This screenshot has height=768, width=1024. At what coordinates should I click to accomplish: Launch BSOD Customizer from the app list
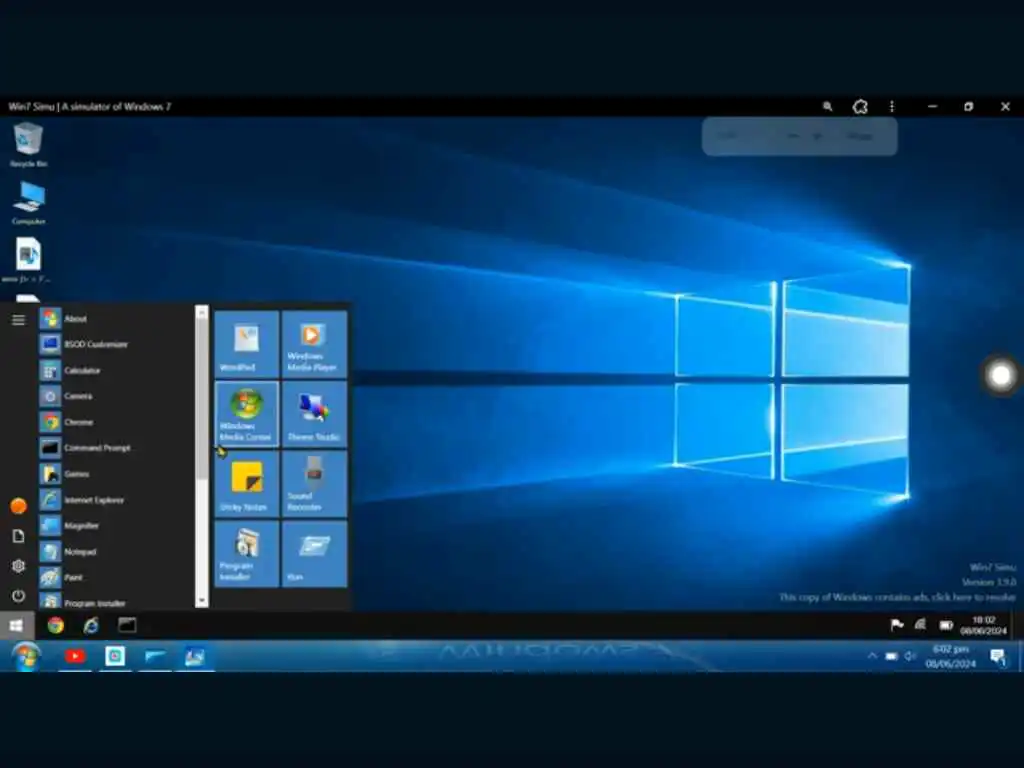click(116, 344)
